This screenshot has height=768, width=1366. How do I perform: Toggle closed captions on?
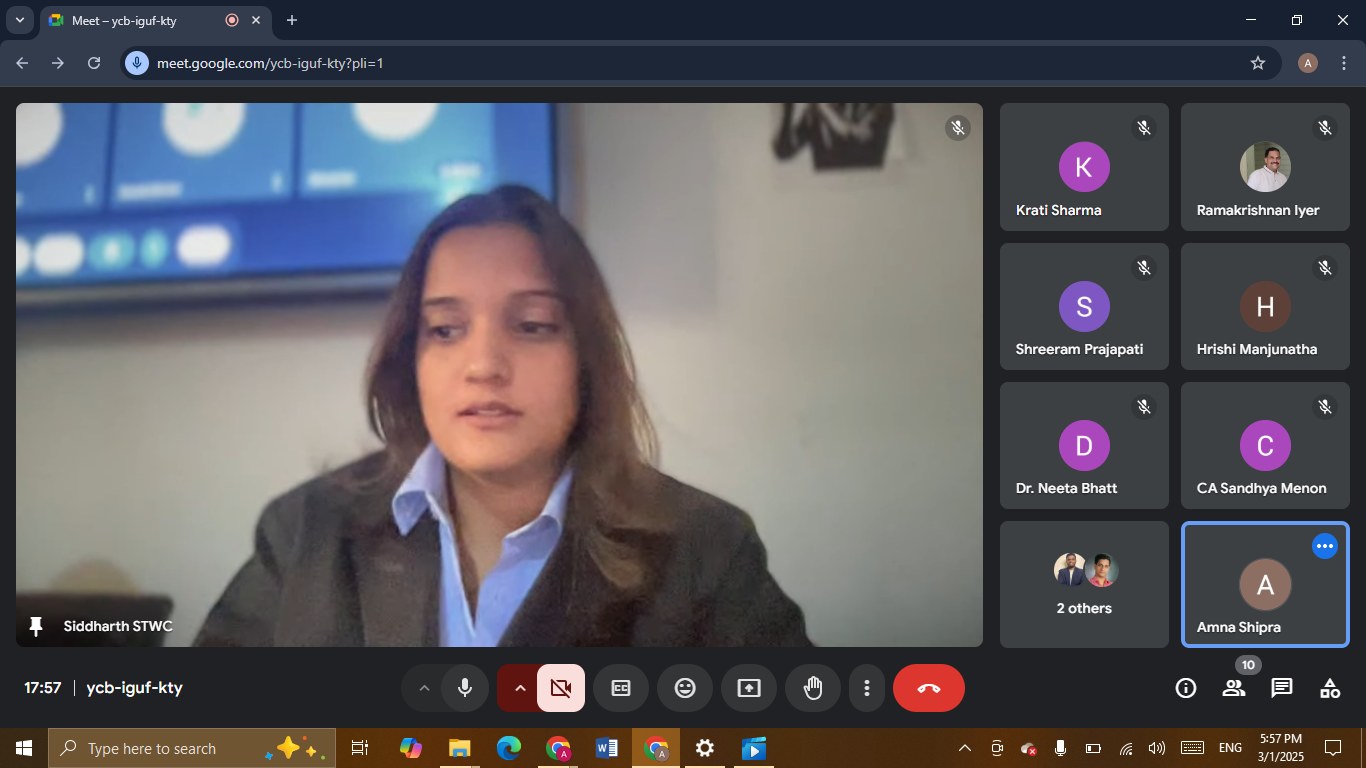pos(621,688)
